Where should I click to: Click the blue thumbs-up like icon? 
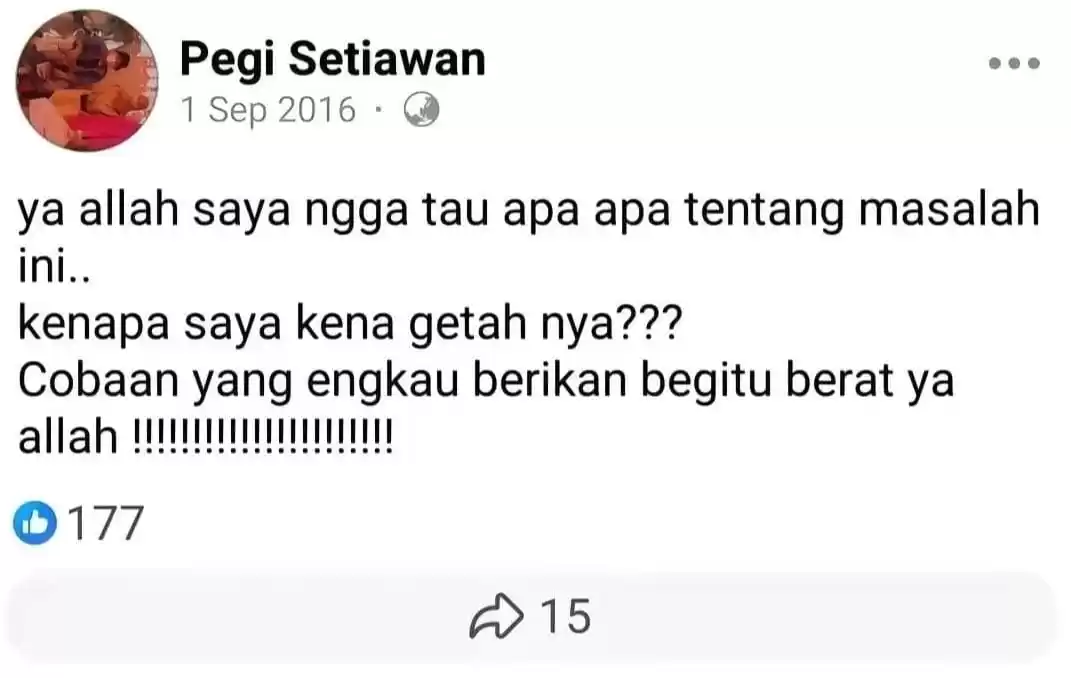click(x=35, y=522)
